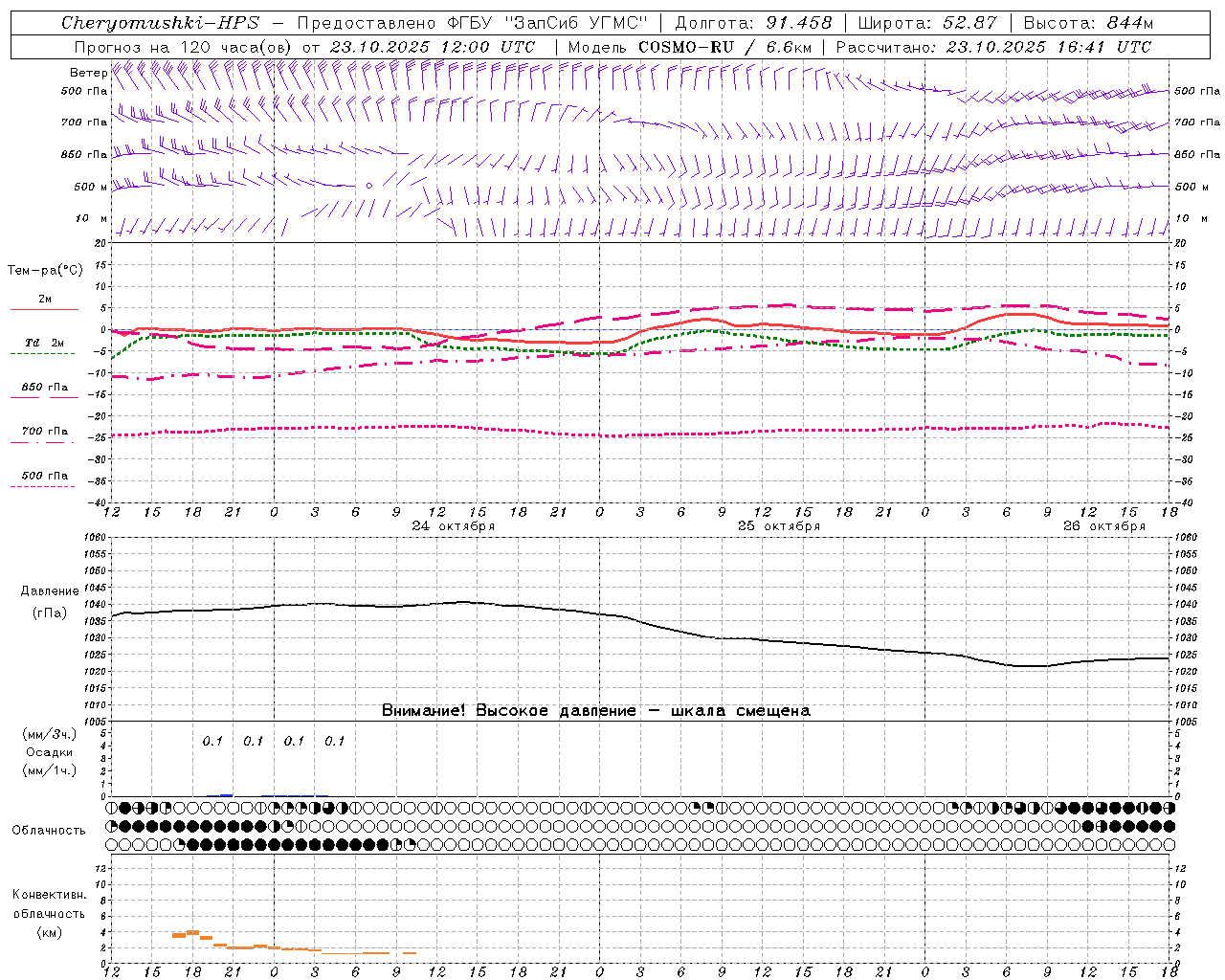Select the (мм/3ч.) precipitation unit label
Screen dimensions: 1225x980
tap(50, 735)
